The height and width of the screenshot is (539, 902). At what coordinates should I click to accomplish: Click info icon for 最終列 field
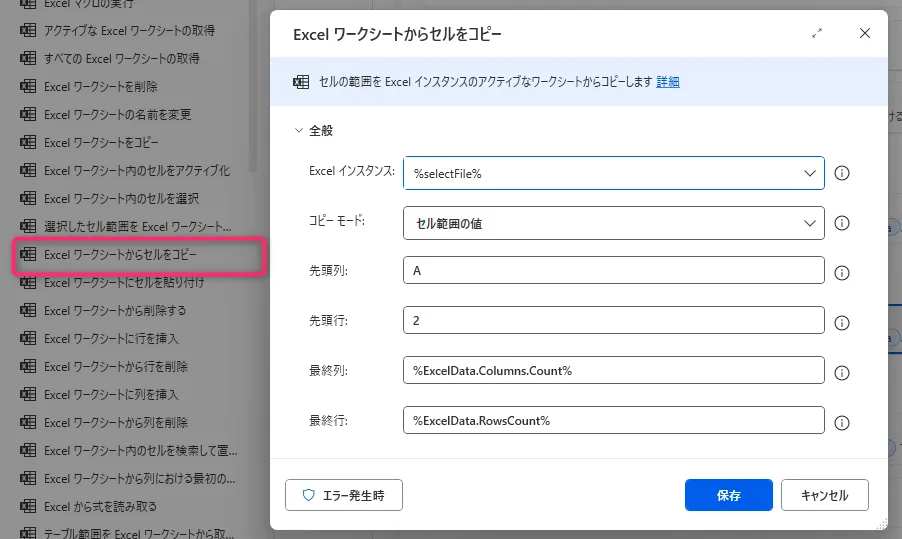pos(842,372)
